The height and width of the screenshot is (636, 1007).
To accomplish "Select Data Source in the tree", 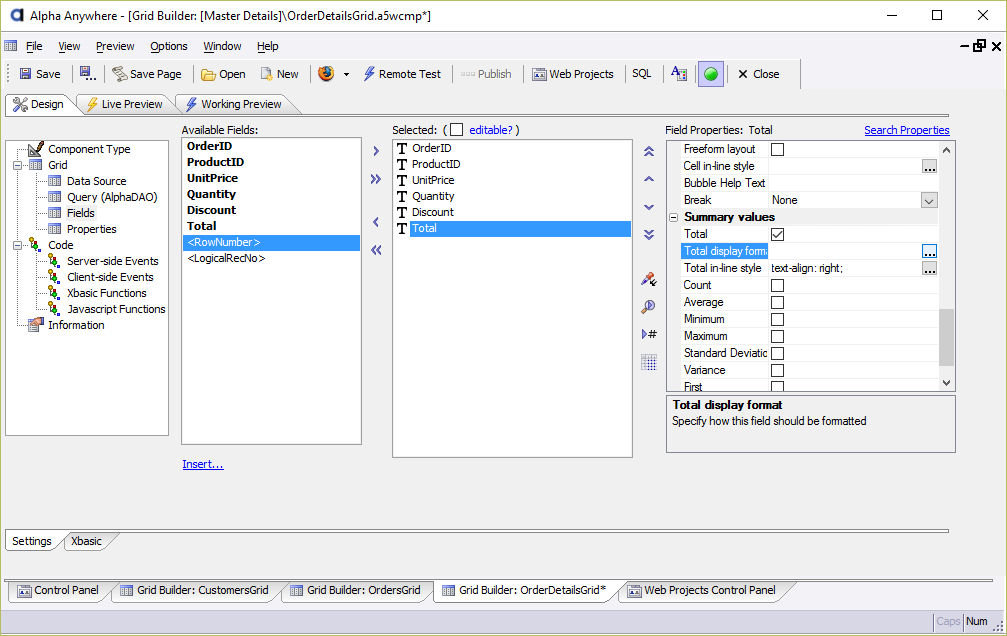I will (96, 181).
